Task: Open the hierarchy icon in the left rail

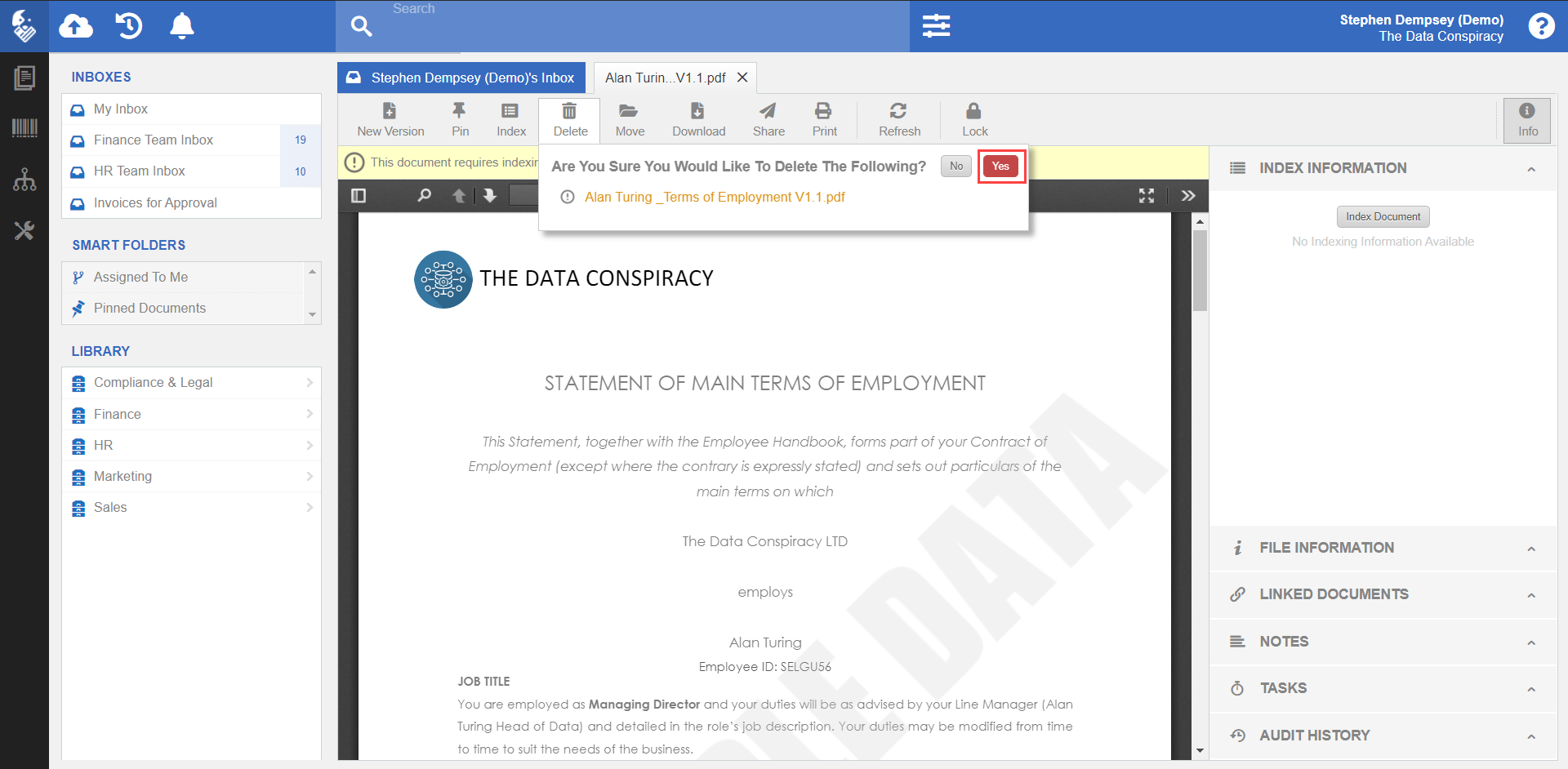Action: pyautogui.click(x=24, y=180)
